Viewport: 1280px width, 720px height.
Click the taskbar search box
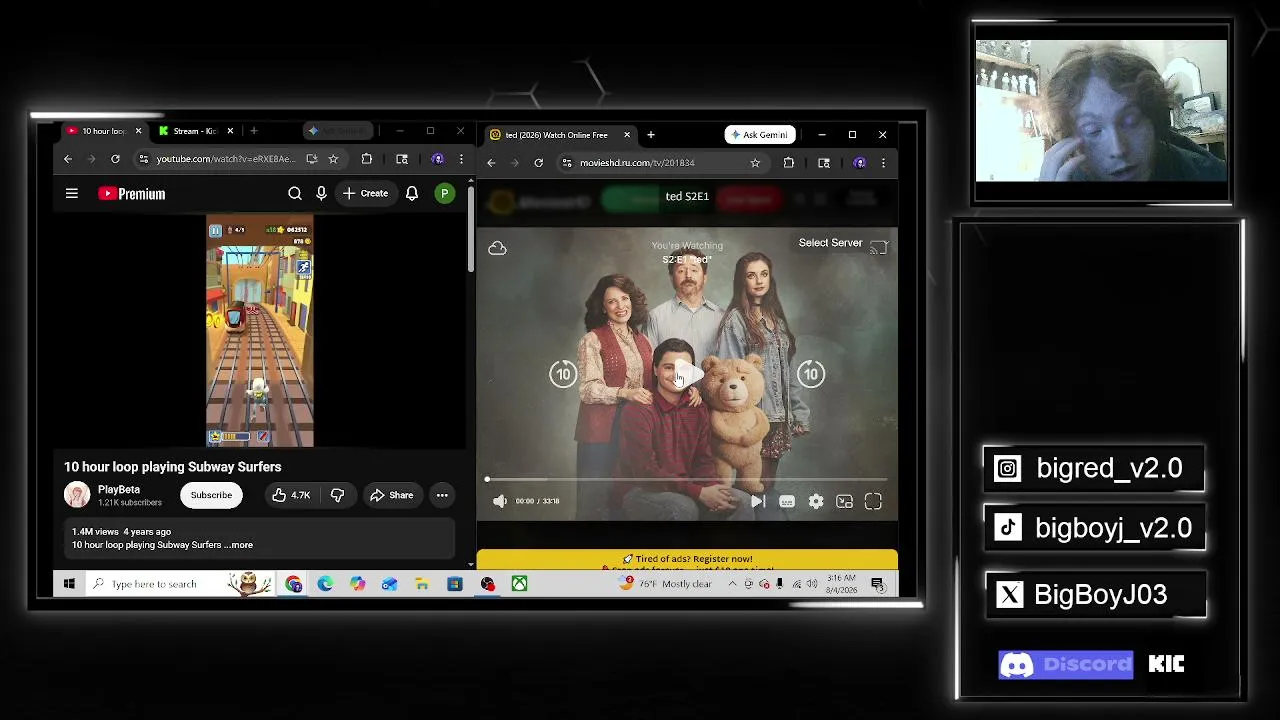[x=182, y=584]
